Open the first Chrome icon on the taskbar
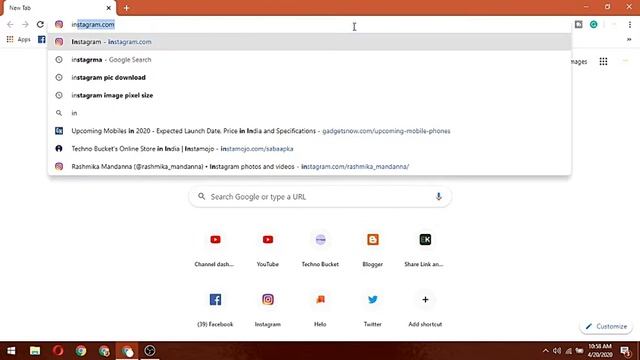 click(81, 351)
